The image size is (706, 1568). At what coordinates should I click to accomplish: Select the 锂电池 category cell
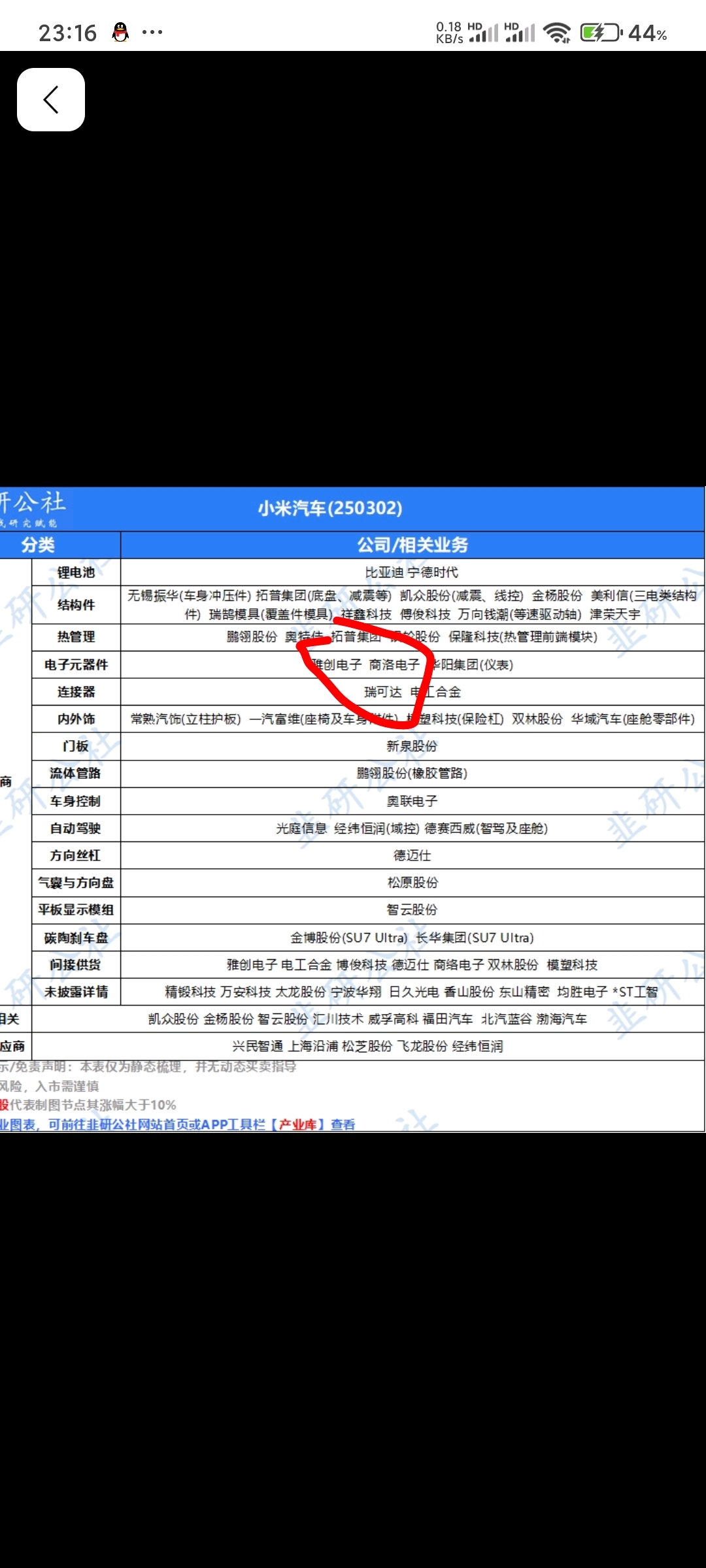coord(76,572)
